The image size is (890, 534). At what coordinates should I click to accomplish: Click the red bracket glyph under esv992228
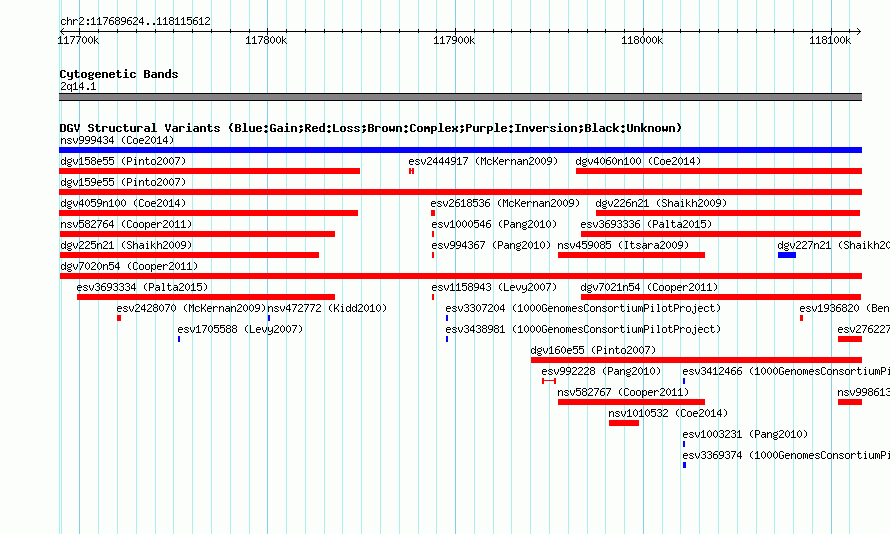coord(549,381)
